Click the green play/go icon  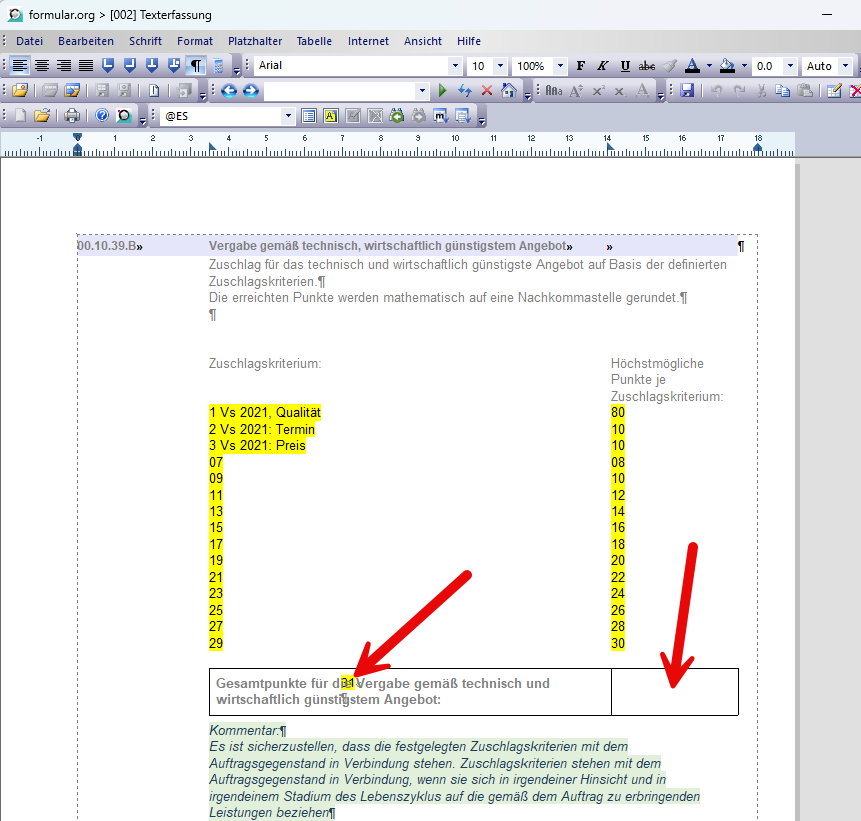443,91
